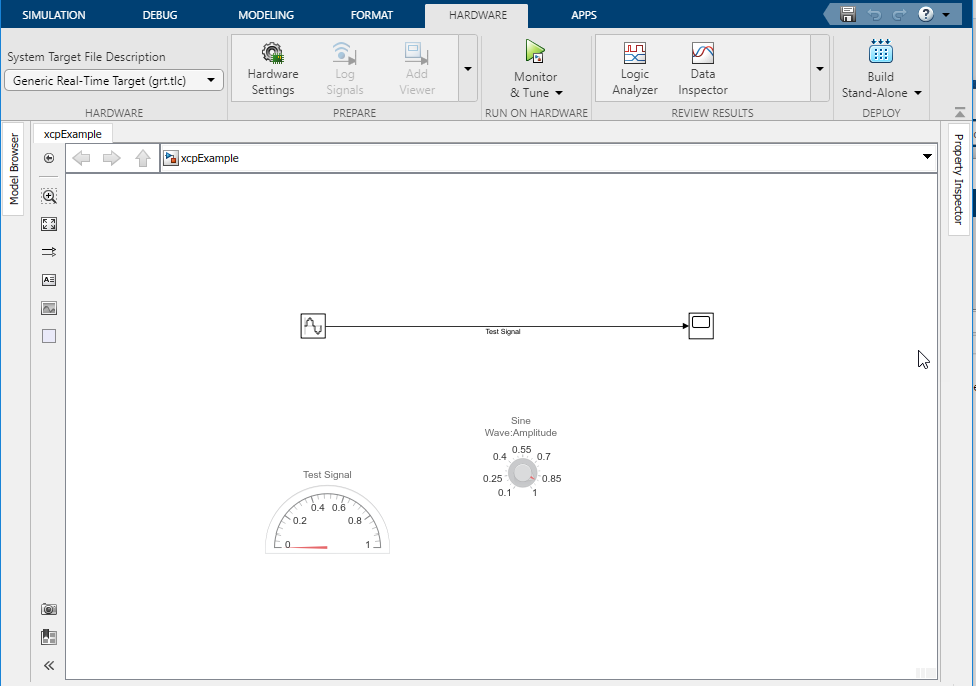Open the System Target File dropdown
This screenshot has height=686, width=976.
210,79
